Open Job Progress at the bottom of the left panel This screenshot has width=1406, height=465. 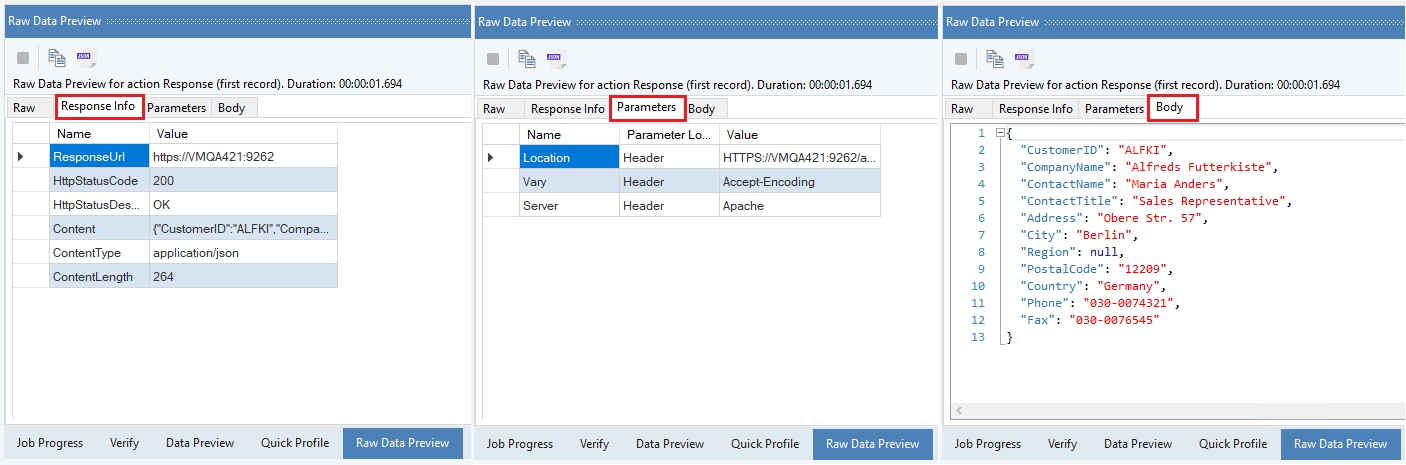click(x=50, y=443)
